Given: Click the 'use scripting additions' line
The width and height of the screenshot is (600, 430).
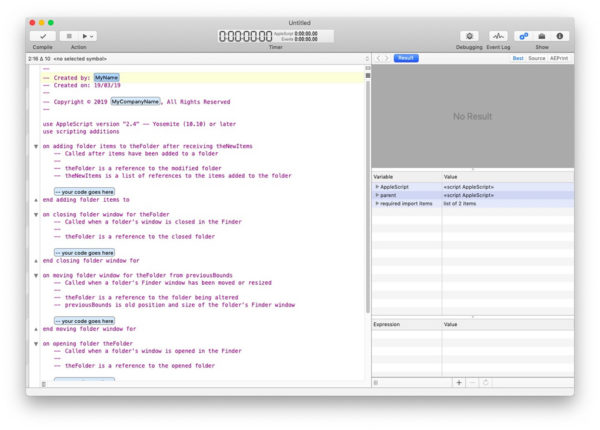Looking at the screenshot, I should (x=81, y=132).
